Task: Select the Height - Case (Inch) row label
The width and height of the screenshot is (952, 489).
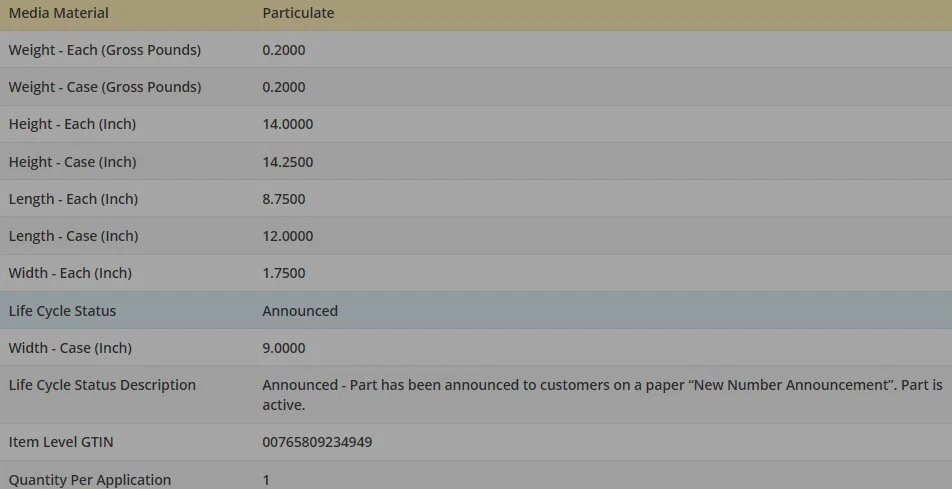Action: 72,162
